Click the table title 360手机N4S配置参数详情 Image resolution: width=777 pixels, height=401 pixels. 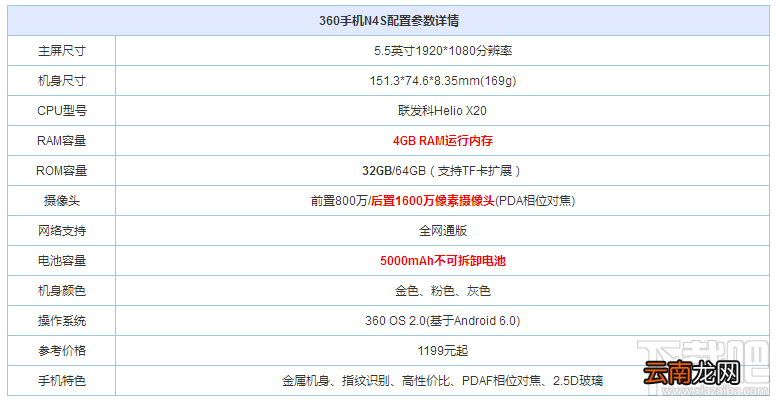tap(388, 21)
